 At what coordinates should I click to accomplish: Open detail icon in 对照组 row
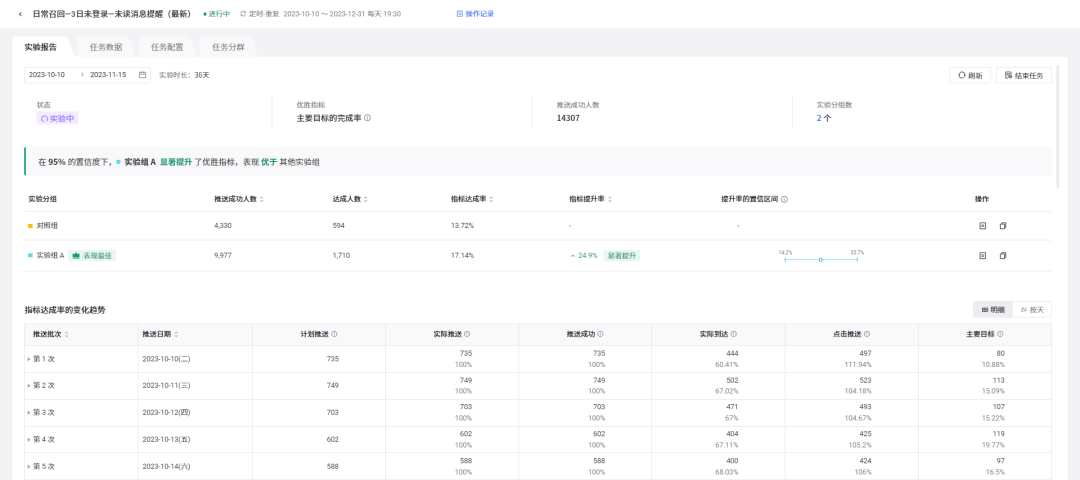[x=983, y=225]
